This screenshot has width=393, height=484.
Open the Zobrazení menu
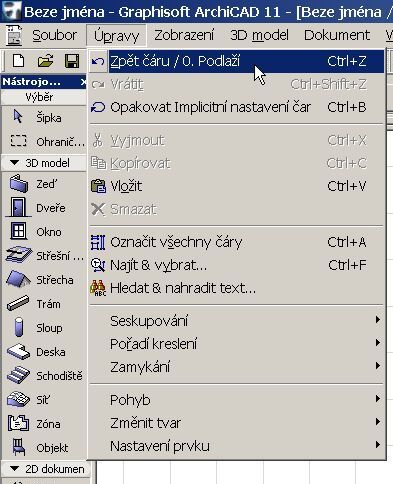coord(184,35)
